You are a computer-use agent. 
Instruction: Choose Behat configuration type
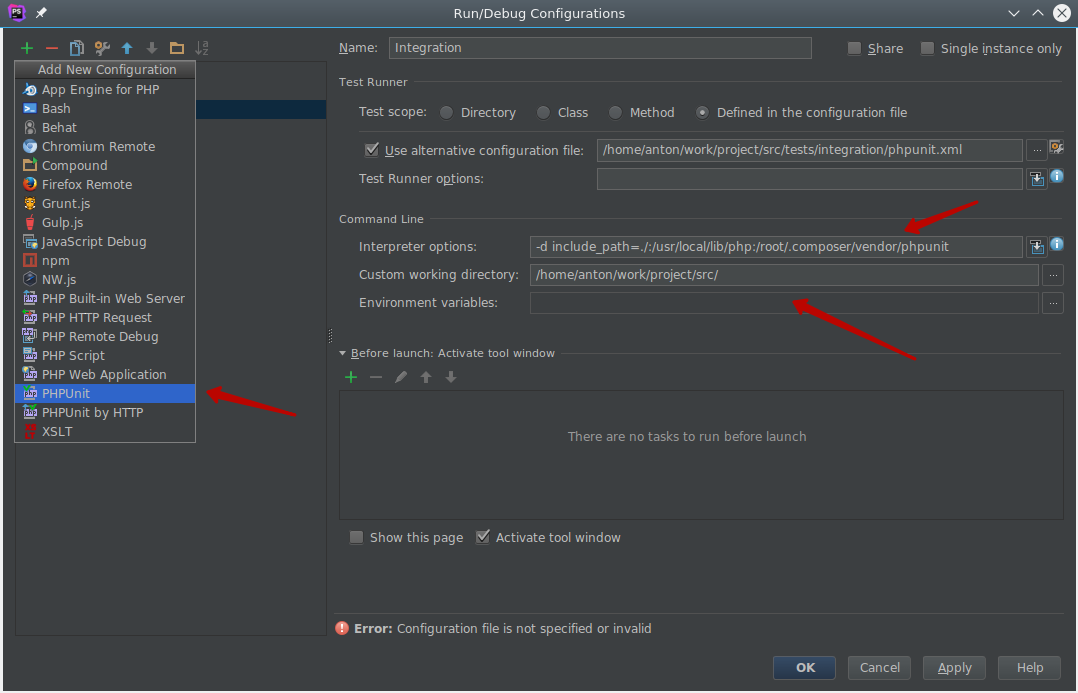pyautogui.click(x=105, y=127)
